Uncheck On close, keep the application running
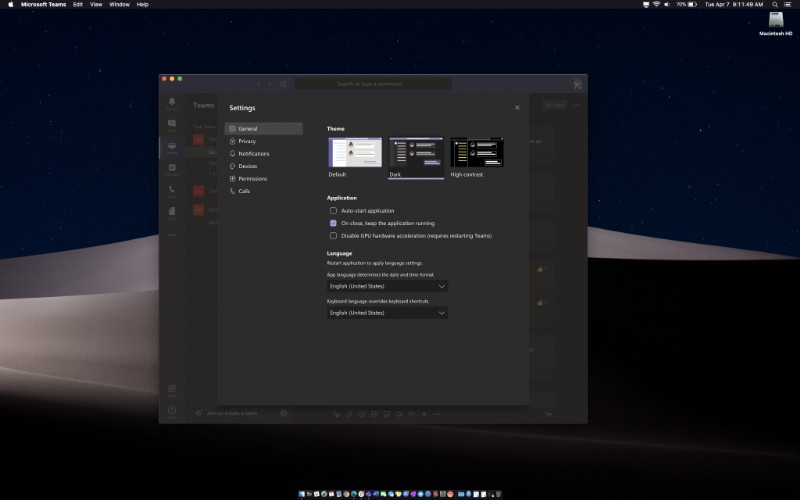This screenshot has height=500, width=800. coord(333,223)
